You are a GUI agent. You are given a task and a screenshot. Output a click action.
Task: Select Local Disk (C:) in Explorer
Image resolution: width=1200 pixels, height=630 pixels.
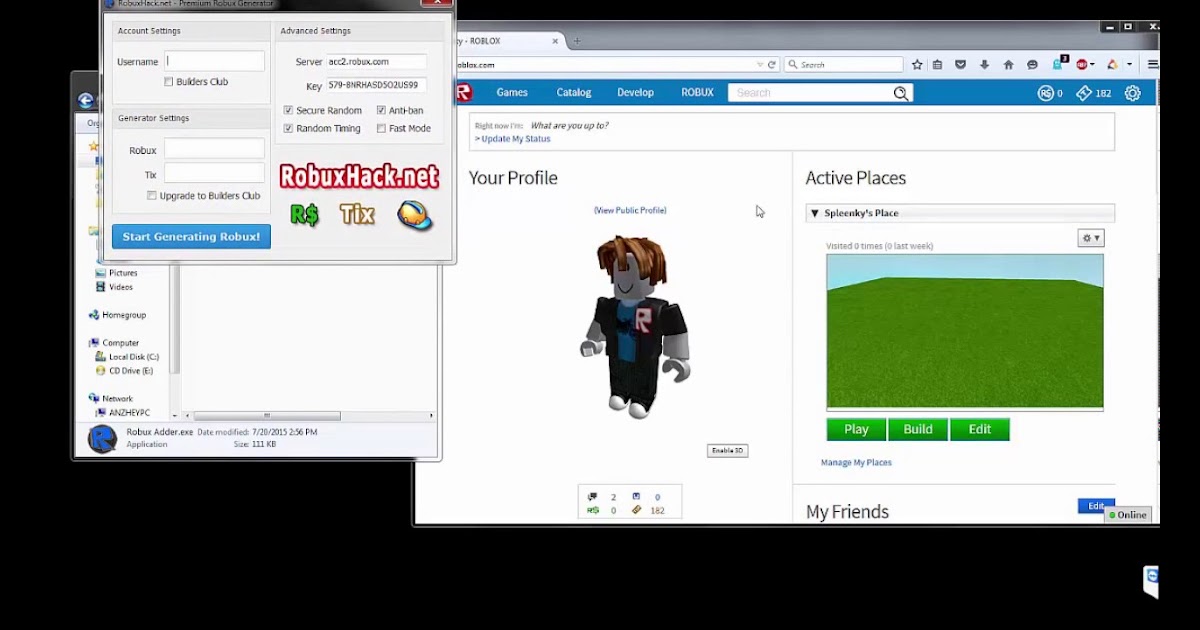[127, 357]
